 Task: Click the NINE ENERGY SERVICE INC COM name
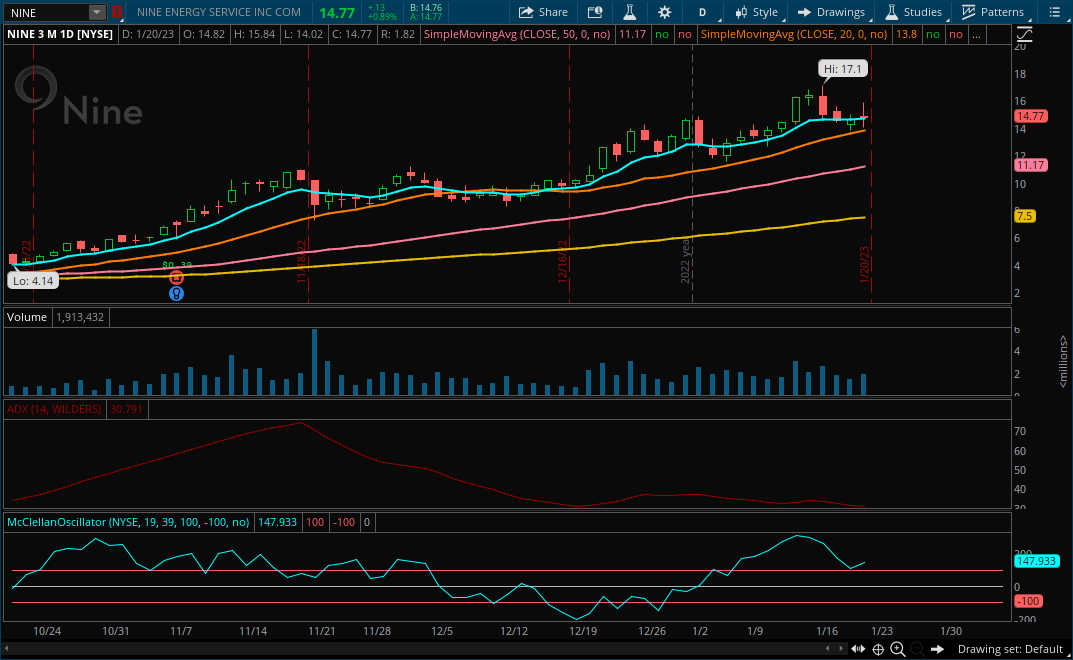pos(218,12)
